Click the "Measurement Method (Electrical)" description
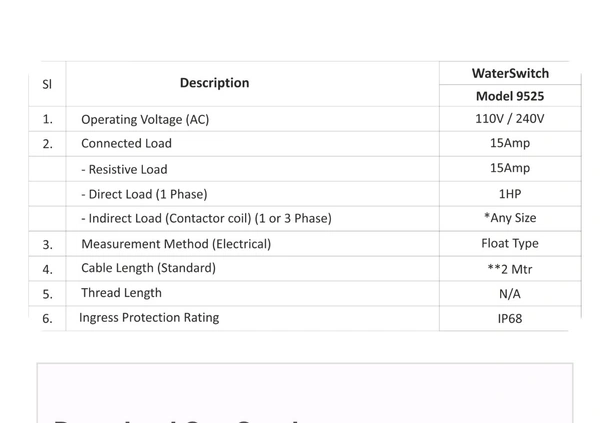 click(176, 243)
